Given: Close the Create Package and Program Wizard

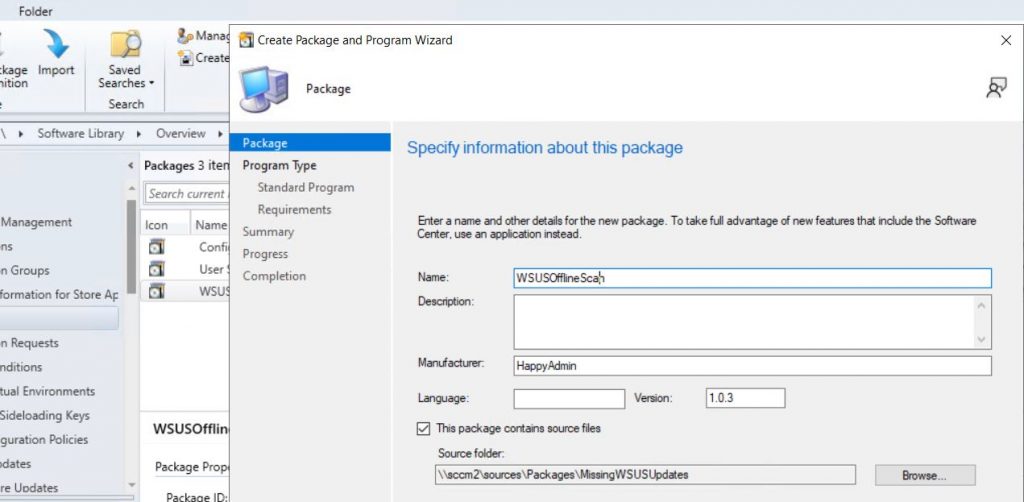Looking at the screenshot, I should 1006,40.
